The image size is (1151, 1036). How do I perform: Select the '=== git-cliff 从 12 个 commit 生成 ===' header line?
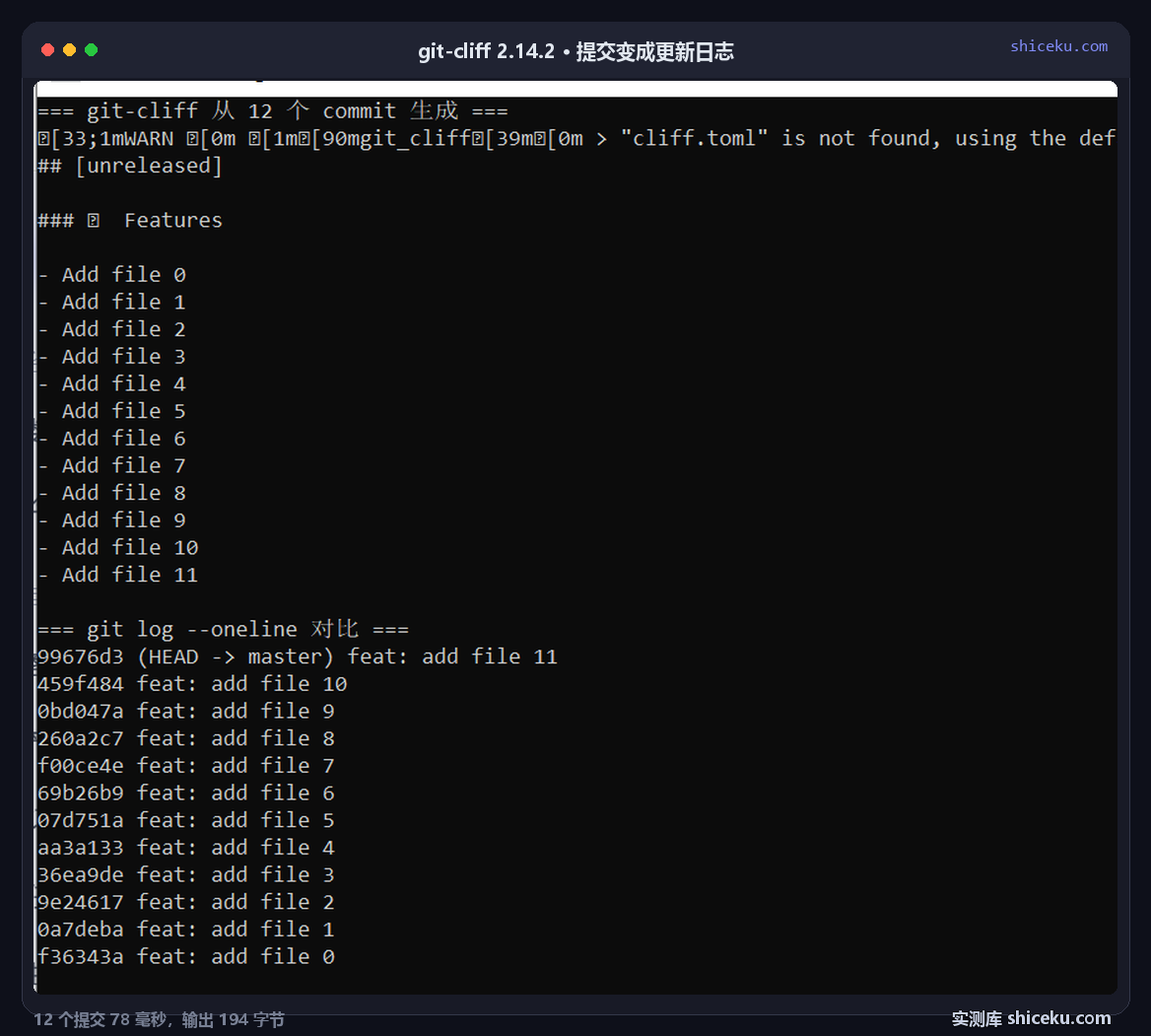(272, 110)
